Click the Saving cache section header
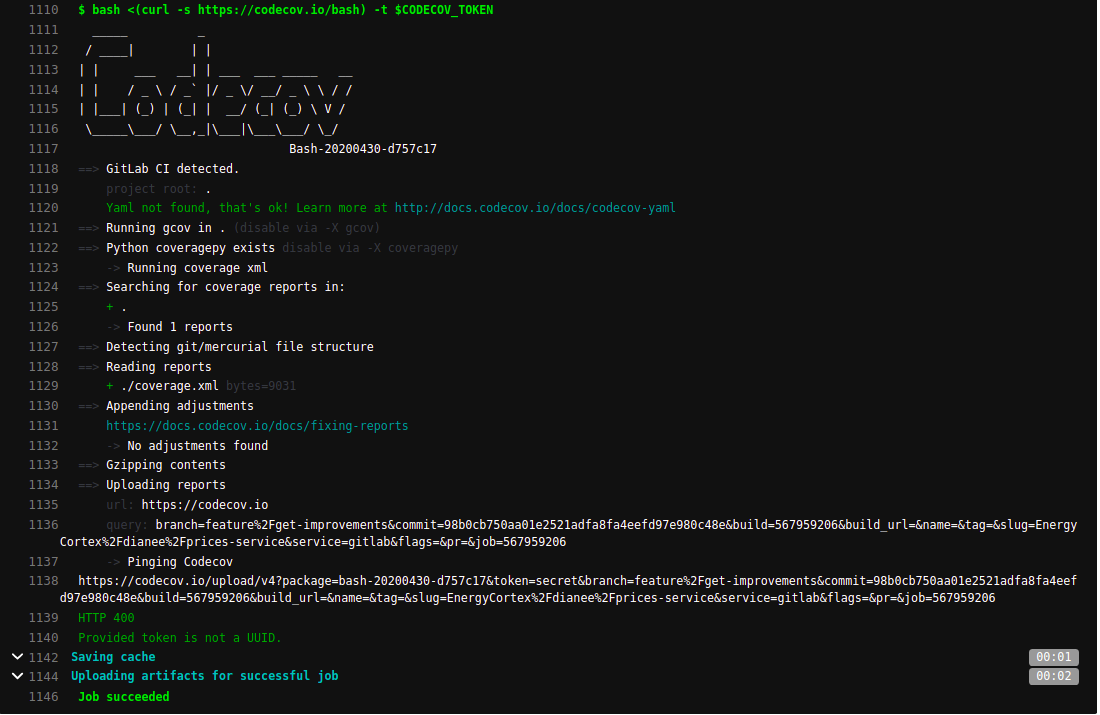Viewport: 1100px width, 715px height. (113, 657)
